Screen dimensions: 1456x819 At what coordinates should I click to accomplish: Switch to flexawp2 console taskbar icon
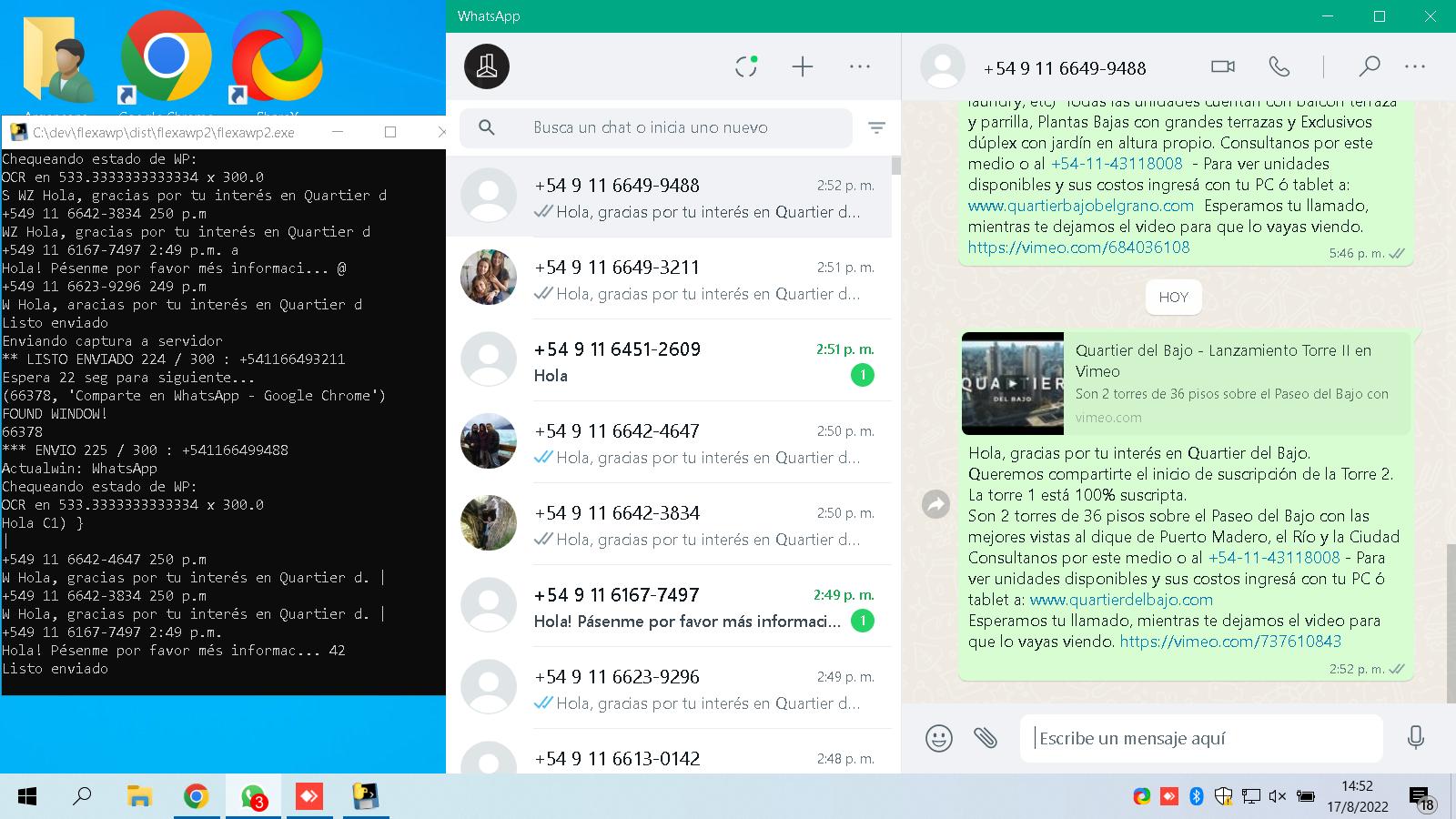click(x=366, y=797)
